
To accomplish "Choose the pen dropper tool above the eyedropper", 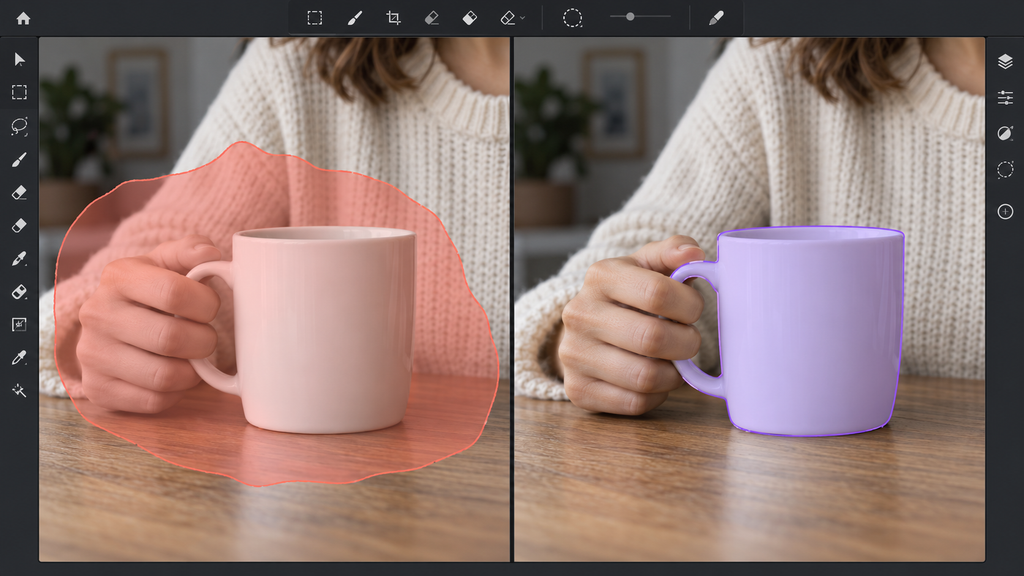I will 19,259.
